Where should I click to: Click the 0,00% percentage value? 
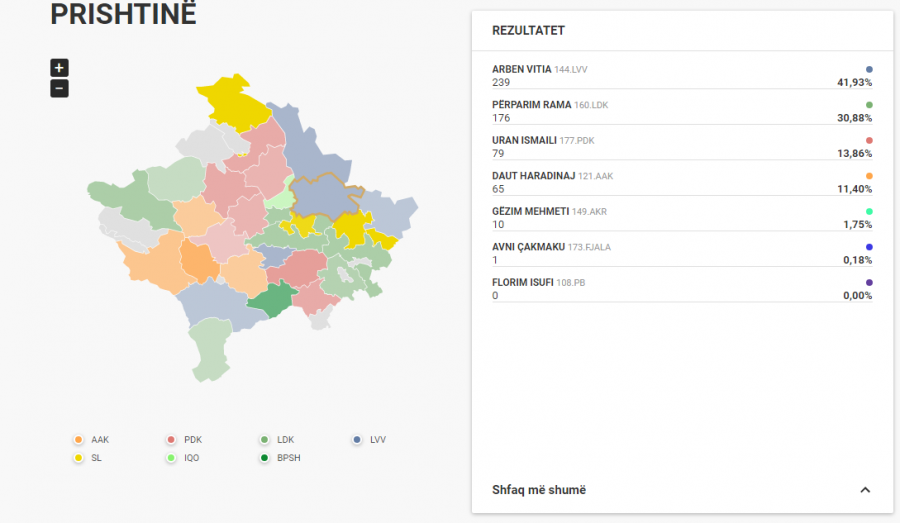[x=858, y=296]
